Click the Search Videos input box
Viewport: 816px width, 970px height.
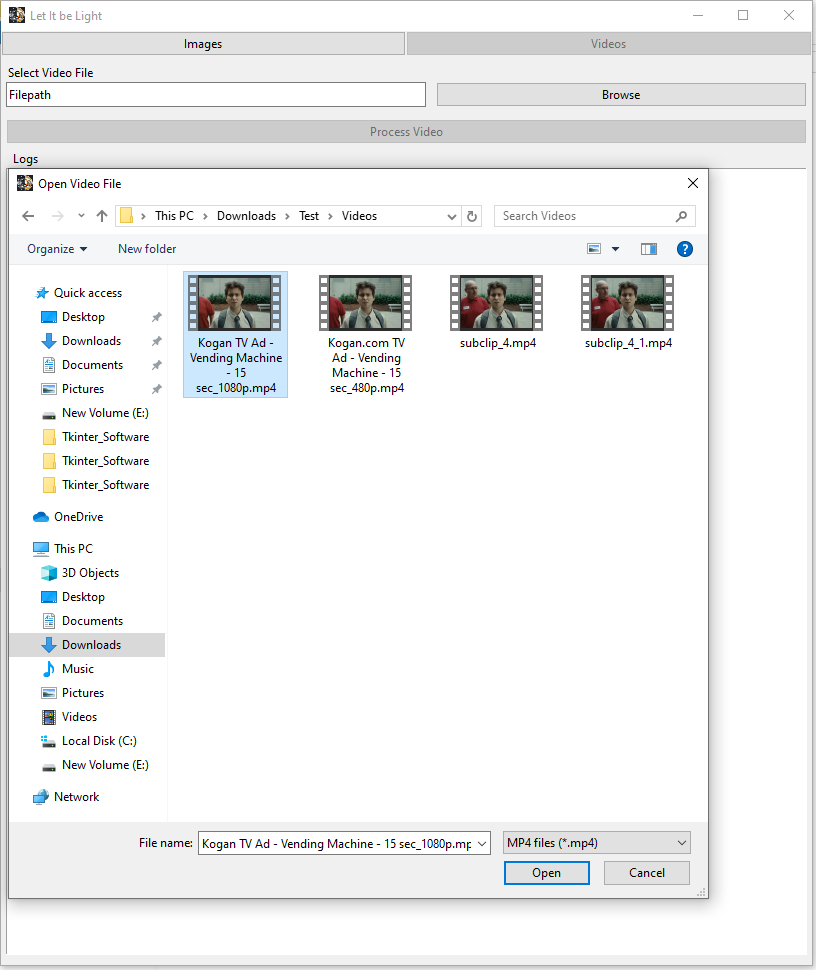pos(585,216)
